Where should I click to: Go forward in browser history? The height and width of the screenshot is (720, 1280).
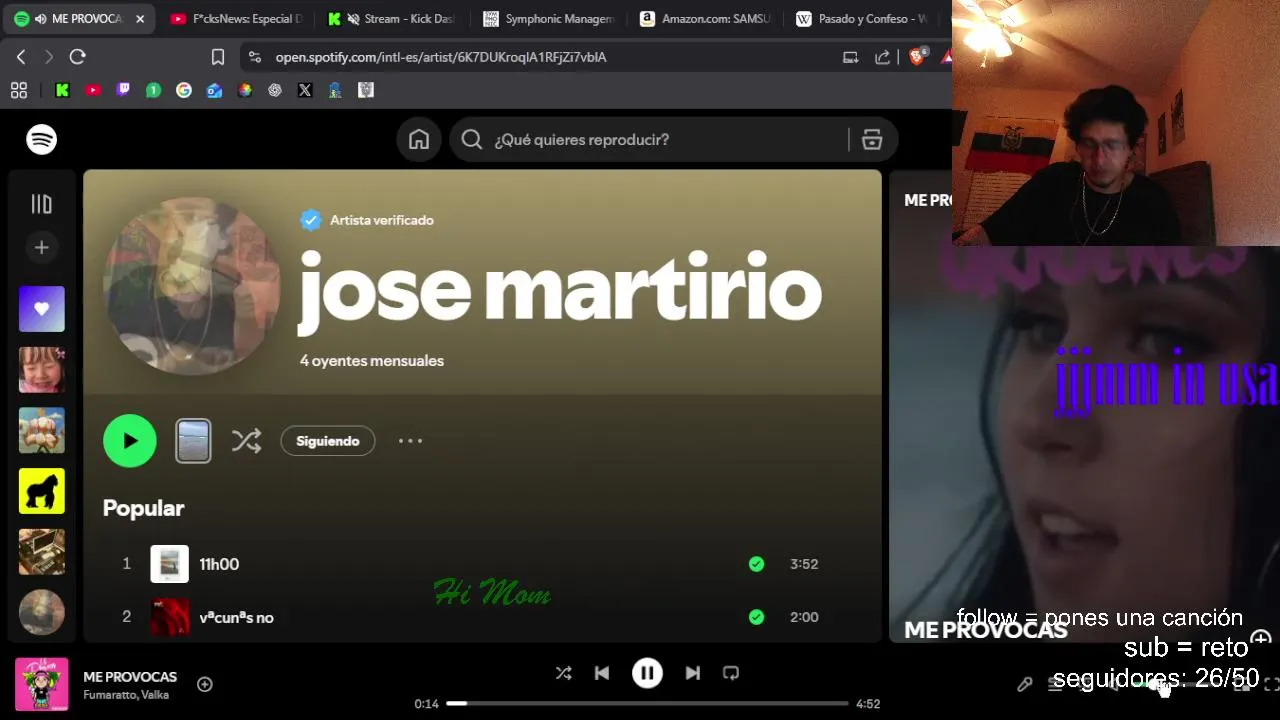[49, 57]
